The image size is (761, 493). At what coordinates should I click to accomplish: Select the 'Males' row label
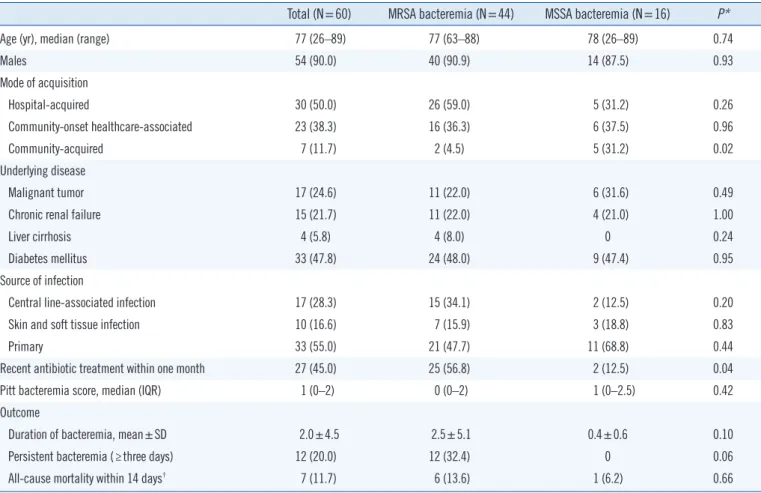coord(13,61)
